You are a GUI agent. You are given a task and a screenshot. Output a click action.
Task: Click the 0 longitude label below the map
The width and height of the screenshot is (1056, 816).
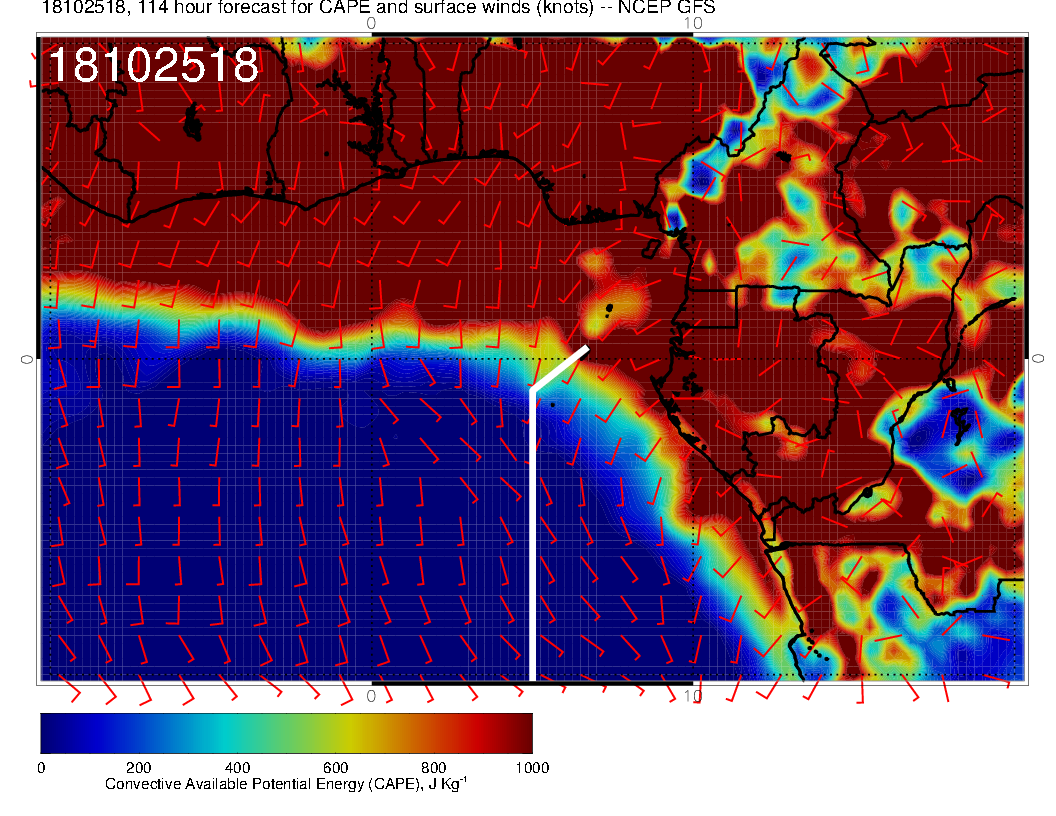point(371,695)
